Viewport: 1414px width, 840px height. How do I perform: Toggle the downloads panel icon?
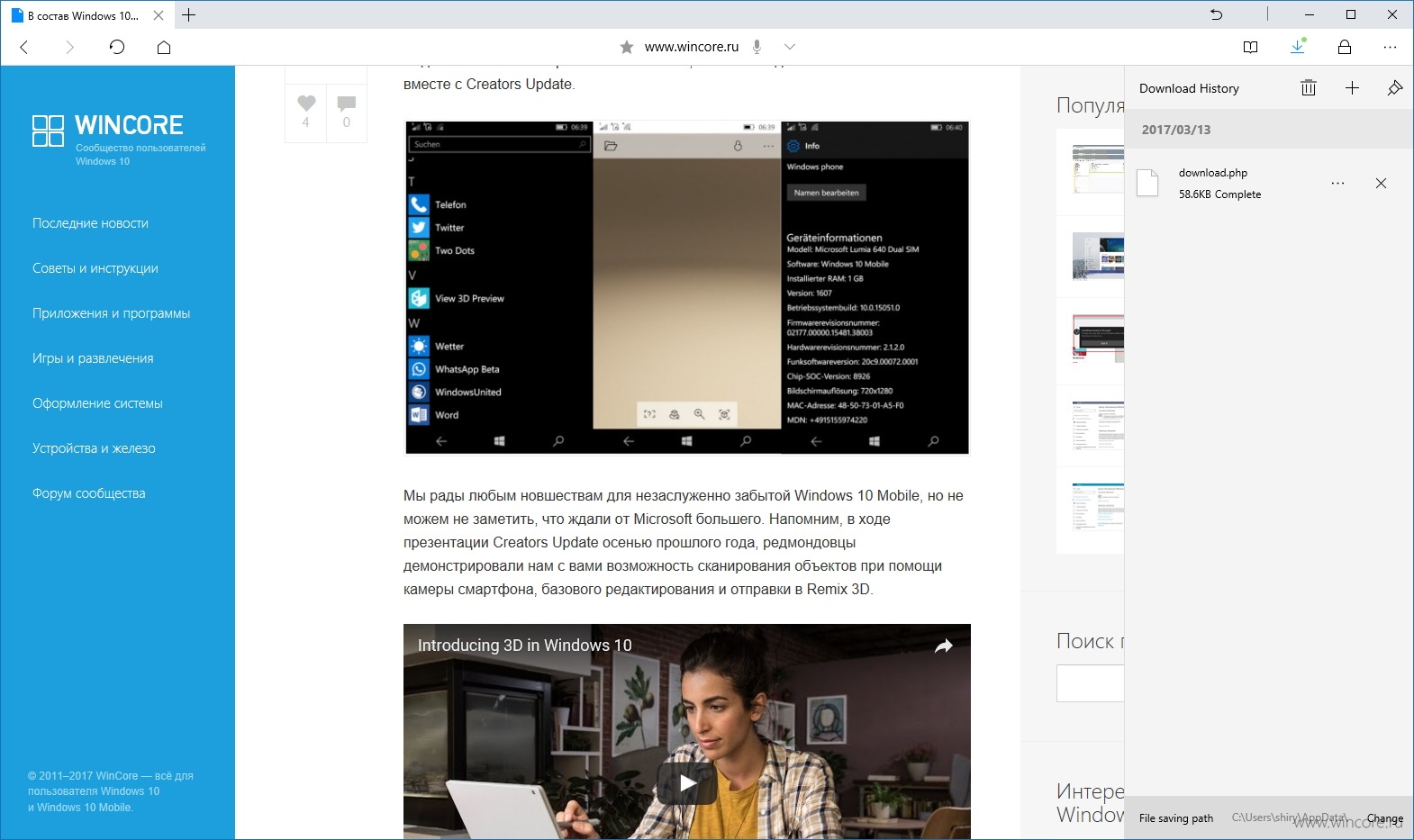click(1298, 46)
